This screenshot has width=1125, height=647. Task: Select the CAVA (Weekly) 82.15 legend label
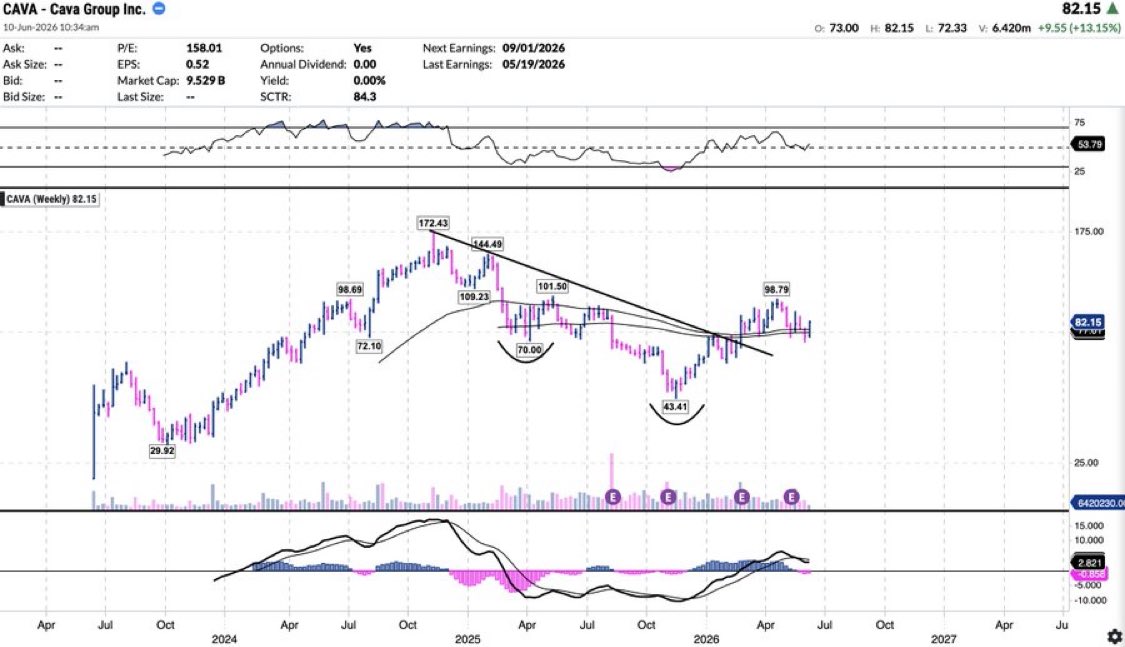point(51,199)
